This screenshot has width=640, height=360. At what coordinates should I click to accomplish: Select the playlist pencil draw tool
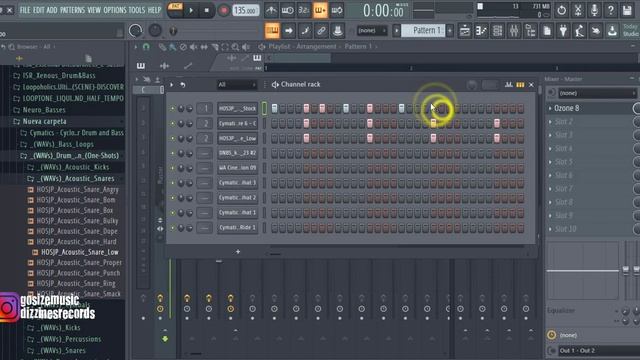tap(162, 47)
